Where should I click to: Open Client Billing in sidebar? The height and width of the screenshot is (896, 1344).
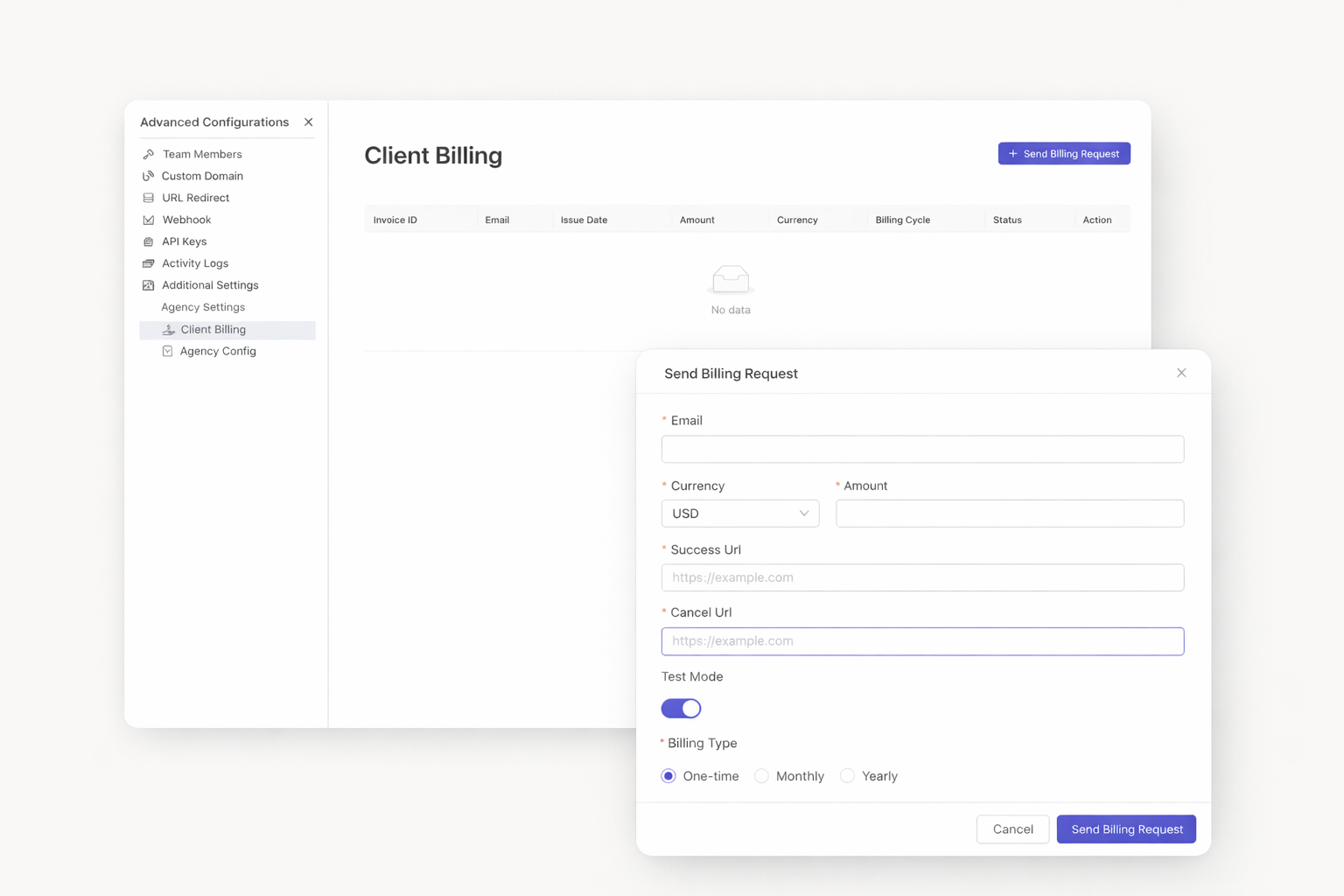coord(213,330)
